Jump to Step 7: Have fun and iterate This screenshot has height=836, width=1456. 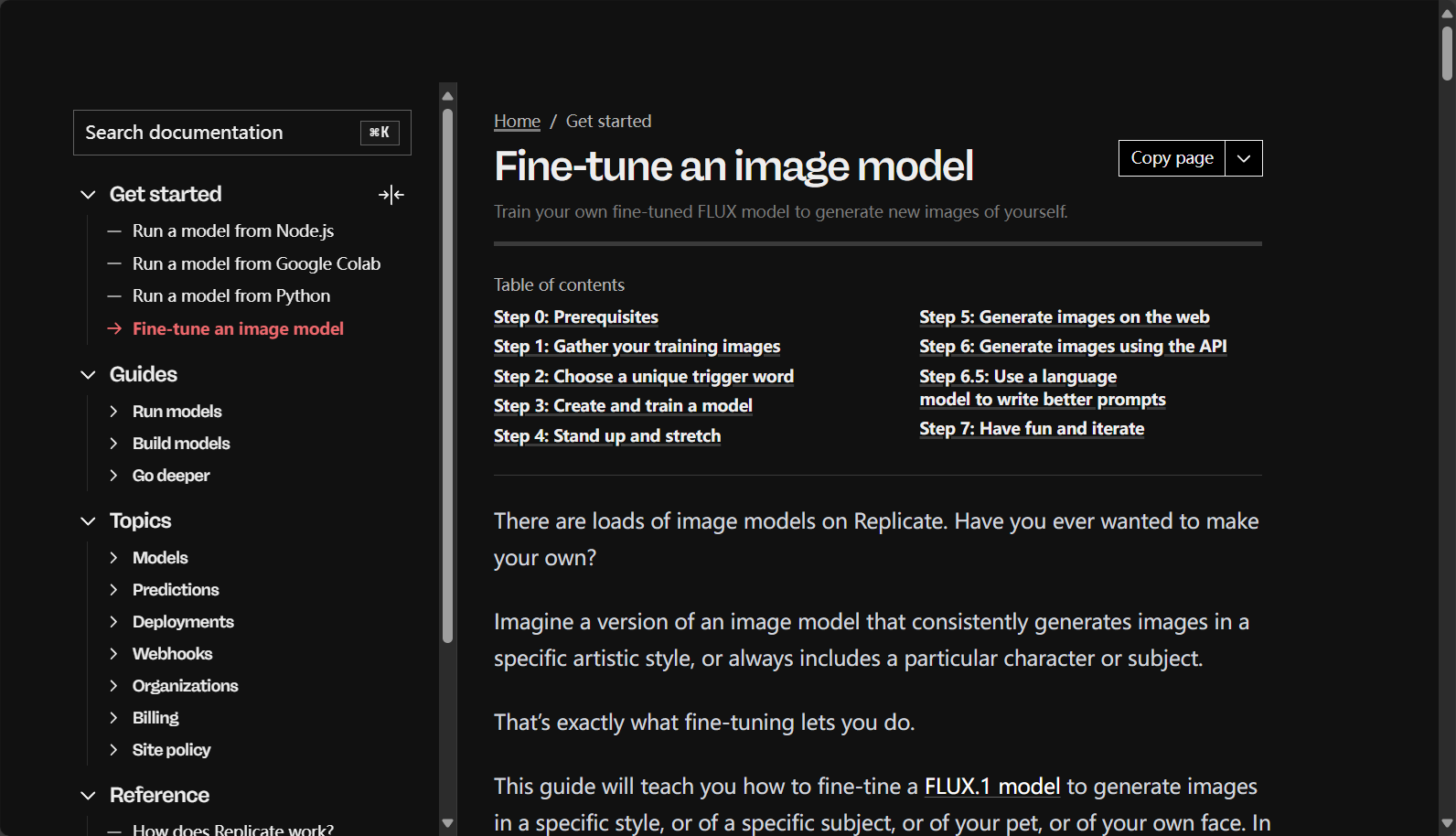(x=1032, y=429)
